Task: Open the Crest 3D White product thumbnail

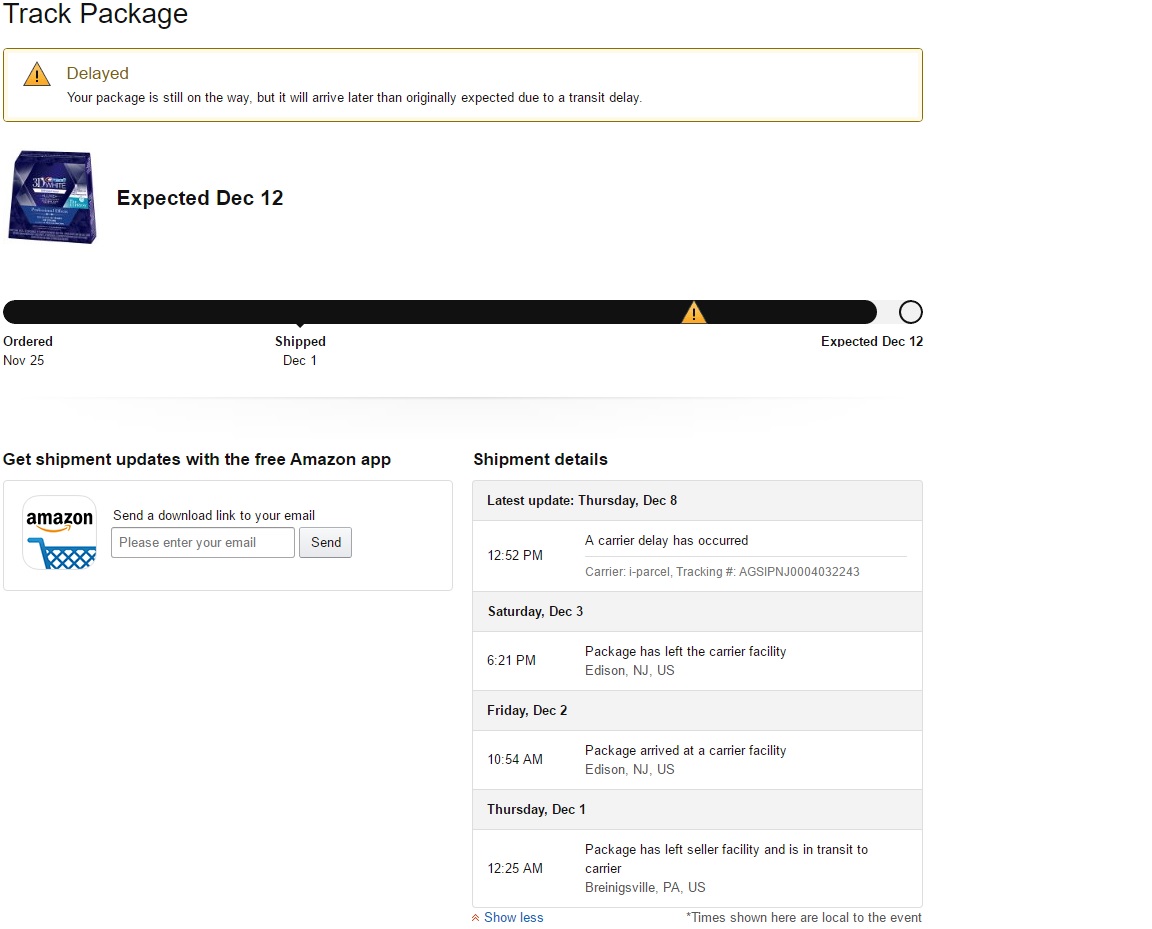Action: [x=52, y=197]
